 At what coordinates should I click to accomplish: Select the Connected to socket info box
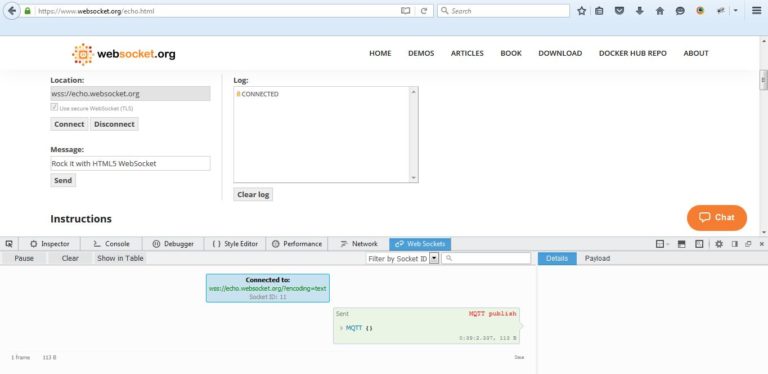pos(268,288)
